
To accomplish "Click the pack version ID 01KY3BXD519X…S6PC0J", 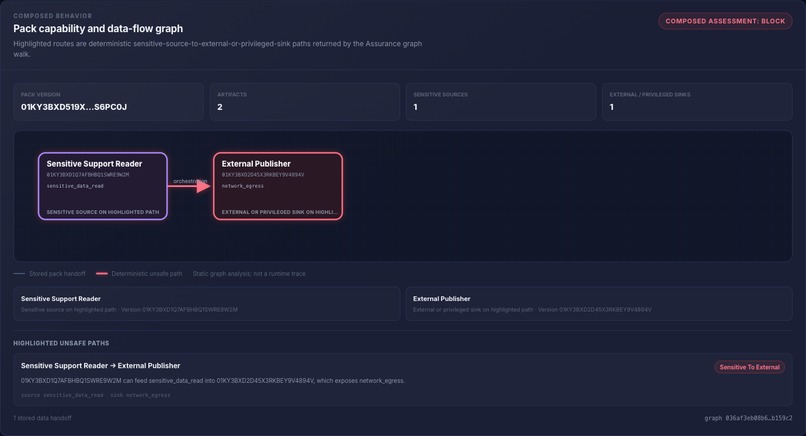I will tap(74, 107).
